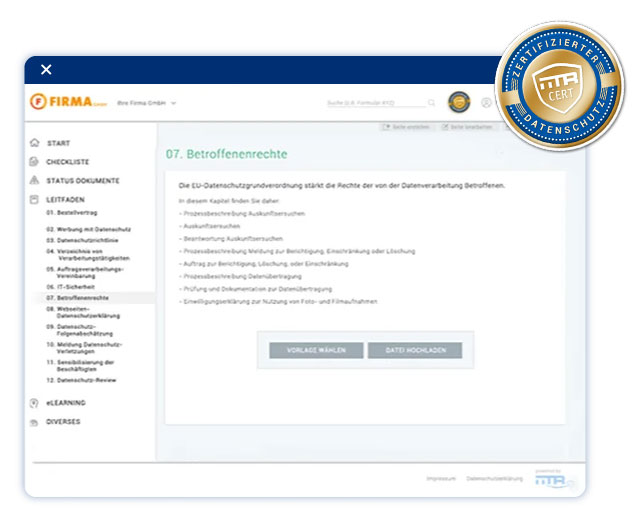The image size is (635, 515).
Task: Click the line Prozessbeschreibung Auskunftsersuchen
Action: (x=242, y=213)
